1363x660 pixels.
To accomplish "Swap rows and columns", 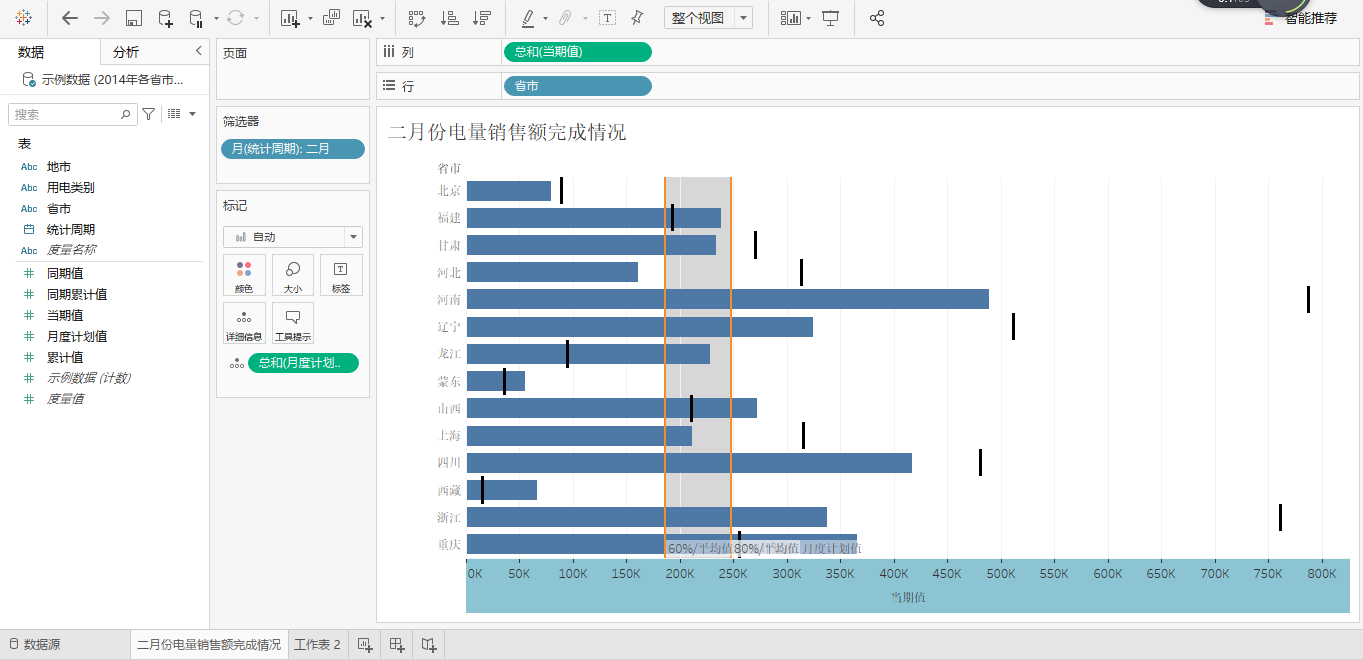I will pos(417,18).
